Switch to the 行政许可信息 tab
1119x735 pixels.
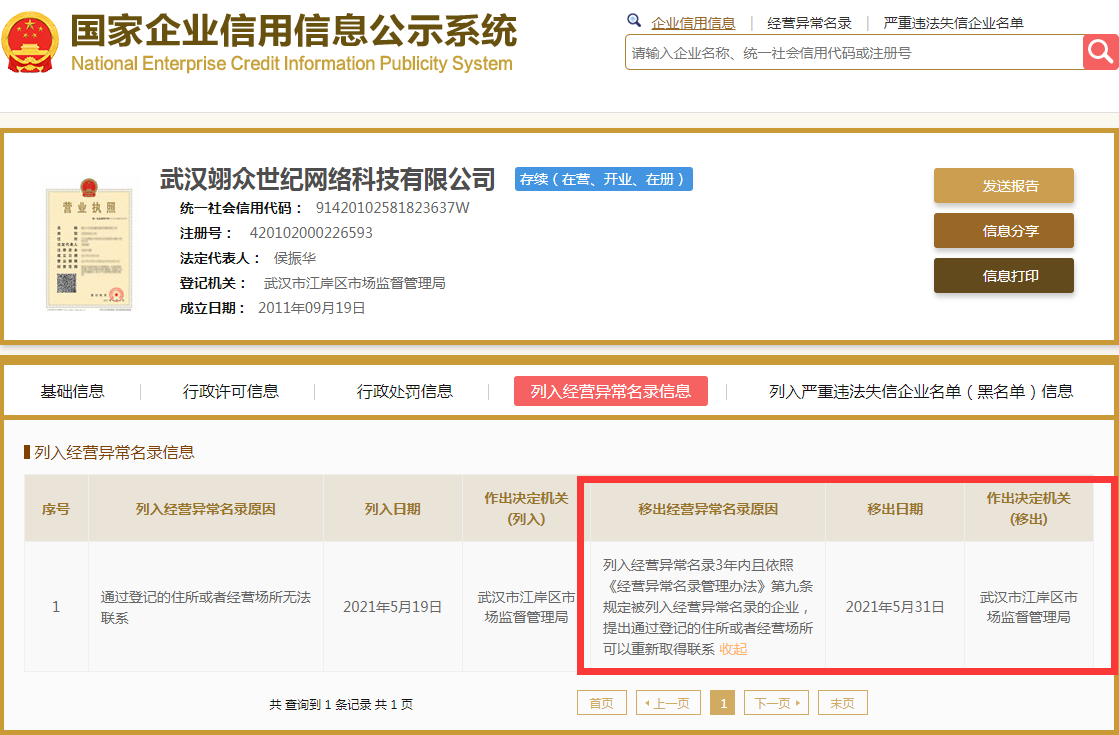(231, 392)
